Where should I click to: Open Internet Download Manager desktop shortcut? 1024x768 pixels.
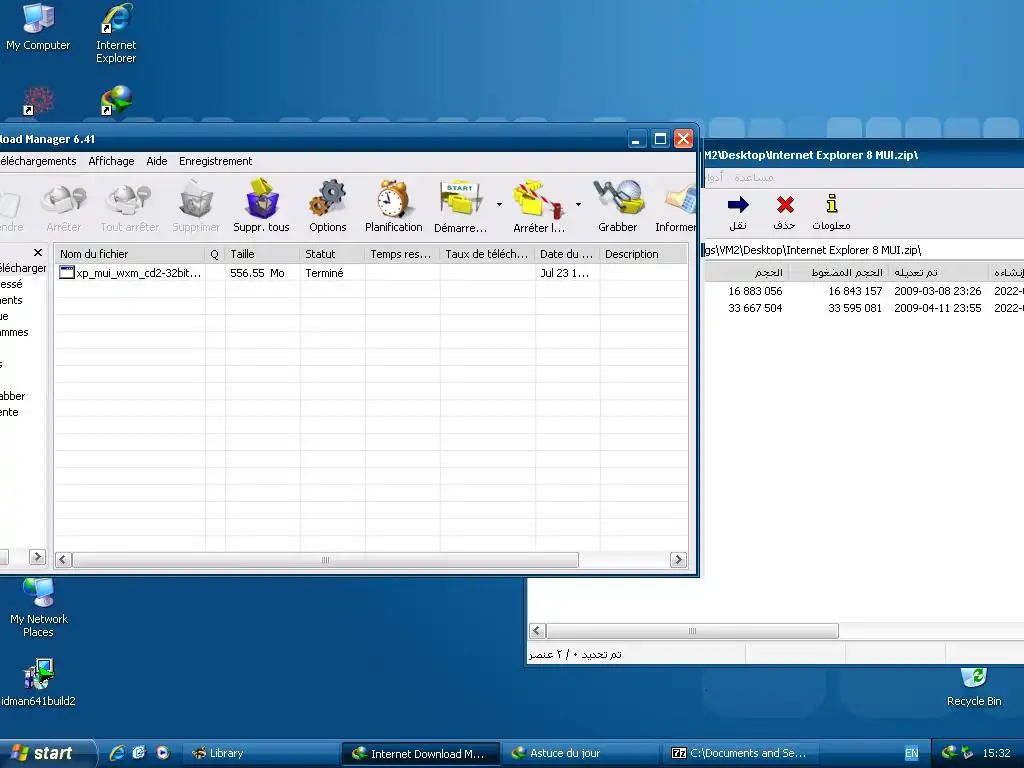(x=116, y=100)
